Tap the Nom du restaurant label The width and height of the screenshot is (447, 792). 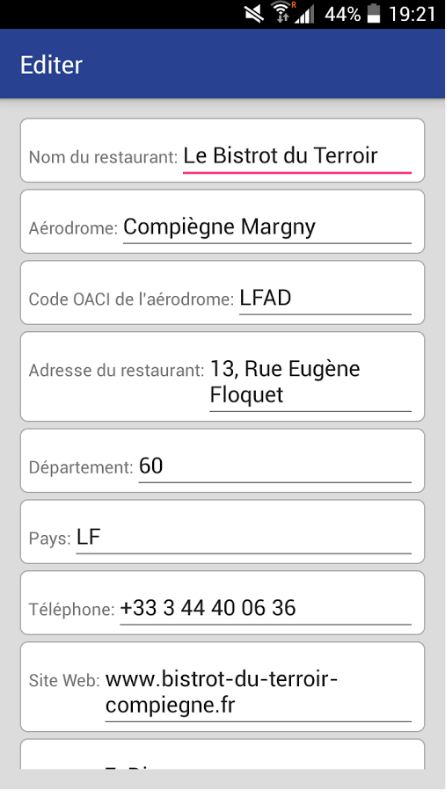click(104, 157)
